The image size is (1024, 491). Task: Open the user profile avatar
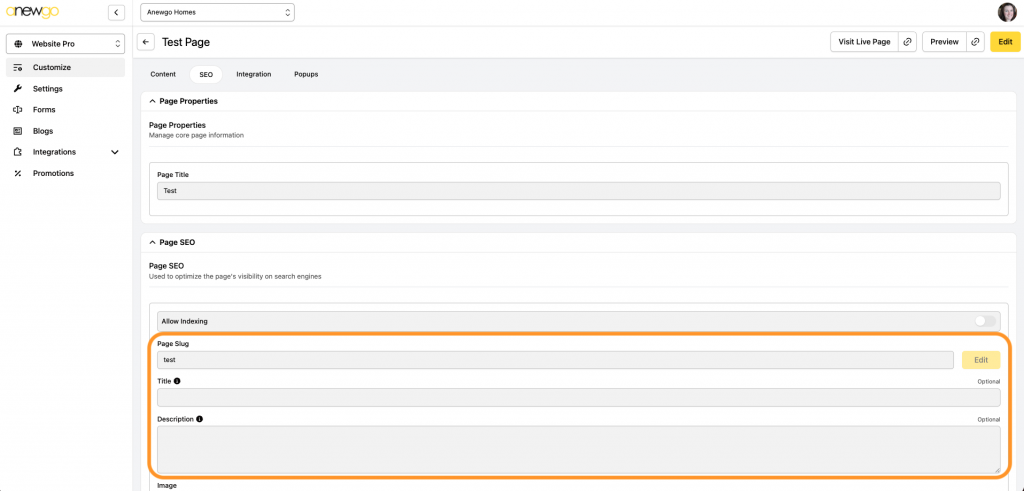pos(1006,12)
